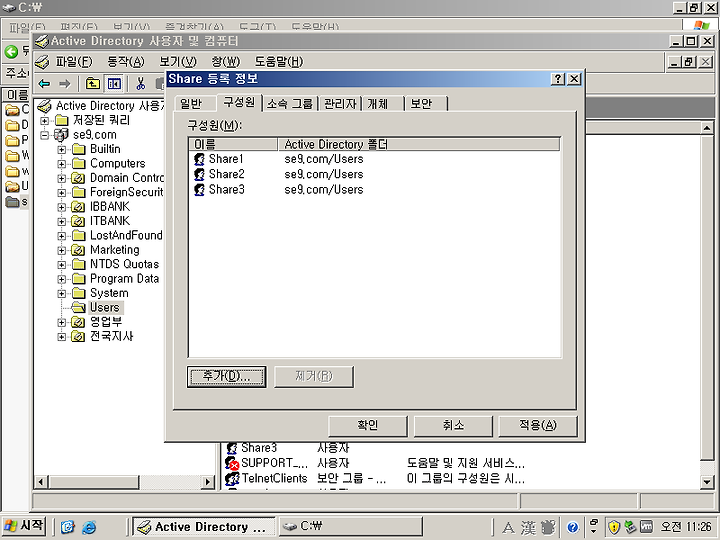720x540 pixels.
Task: Click the Users open folder icon
Action: point(79,308)
